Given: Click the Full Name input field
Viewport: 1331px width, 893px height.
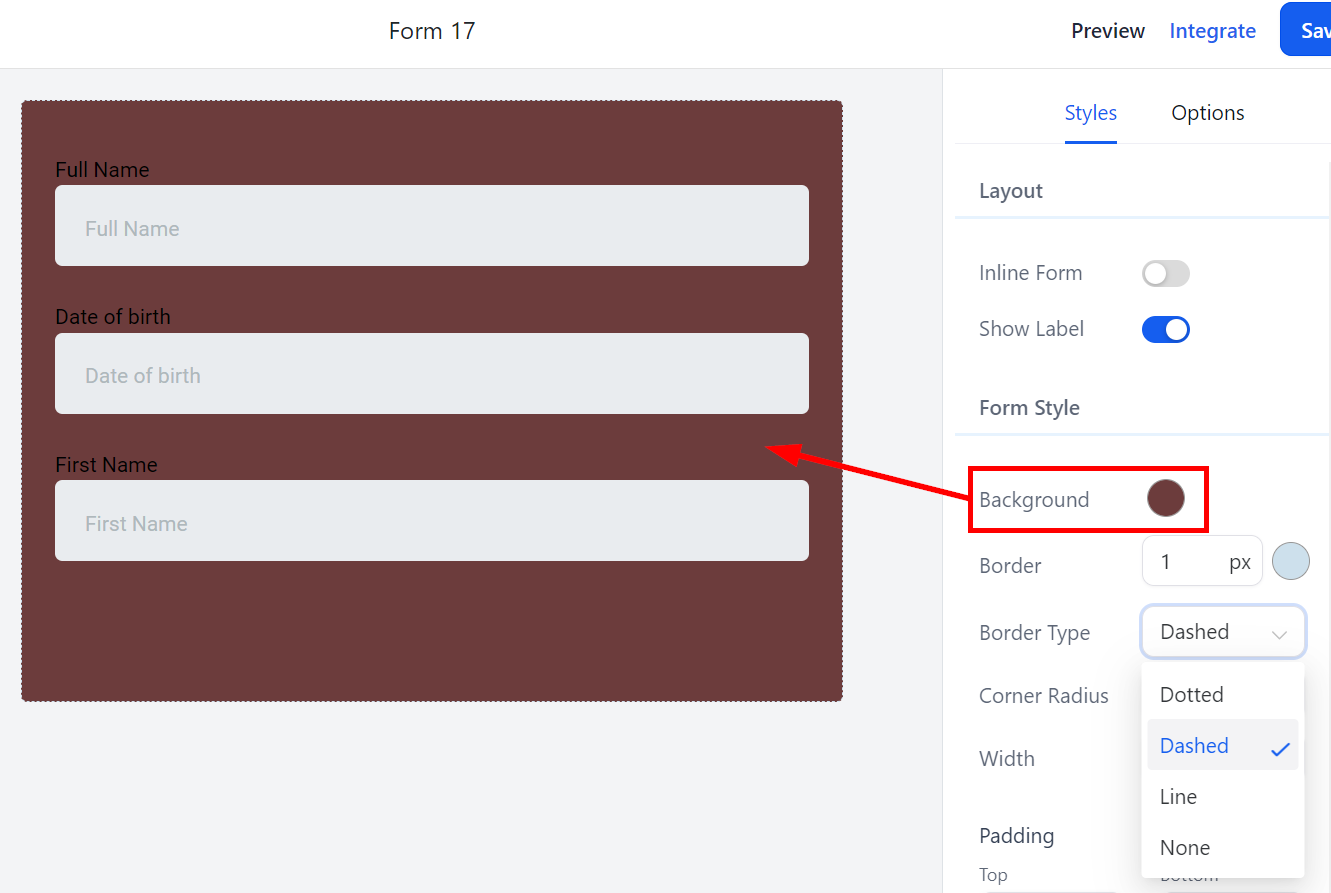Looking at the screenshot, I should tap(431, 226).
